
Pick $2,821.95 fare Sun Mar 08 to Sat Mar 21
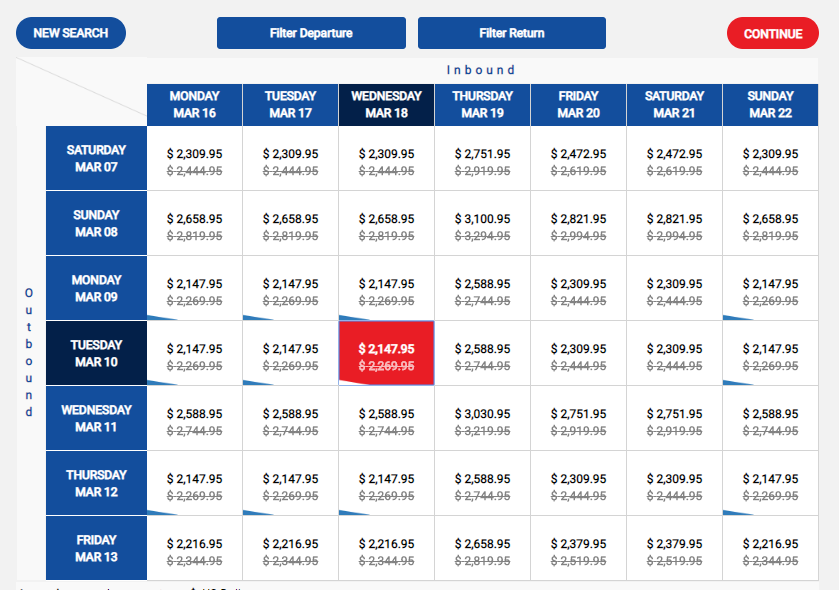pos(674,223)
